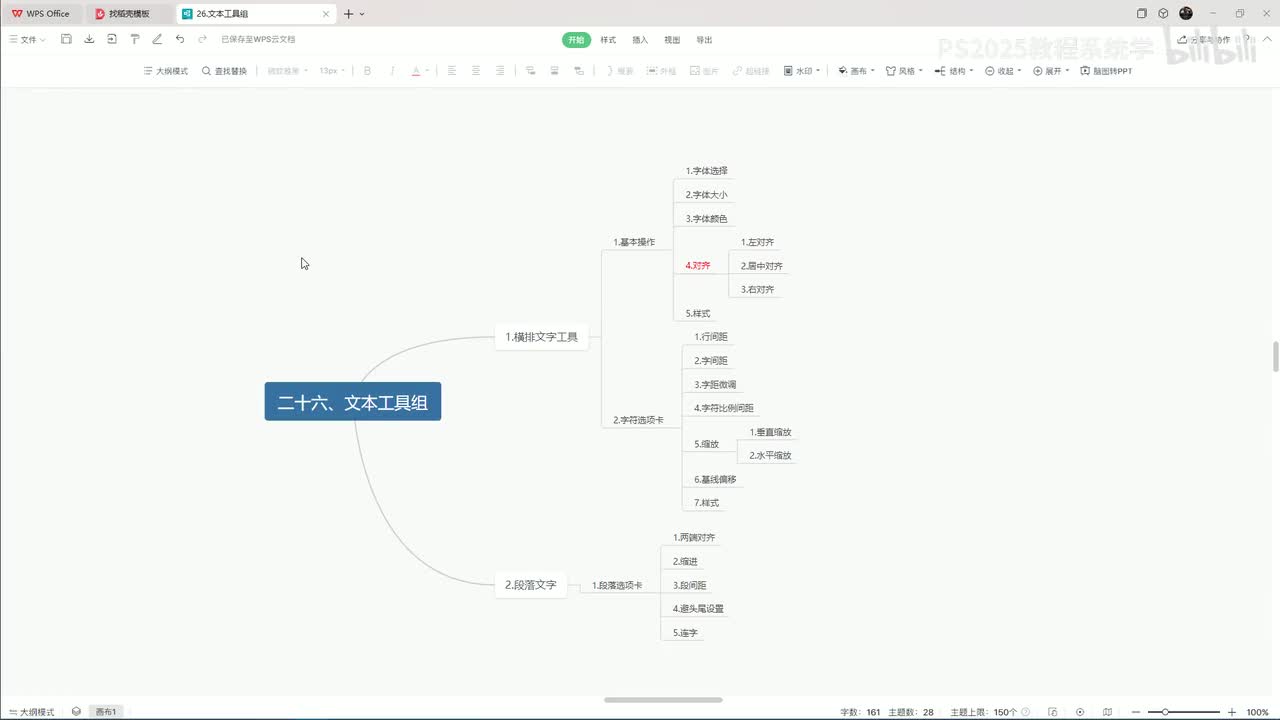Open the 结构 structure dropdown

pyautogui.click(x=954, y=71)
